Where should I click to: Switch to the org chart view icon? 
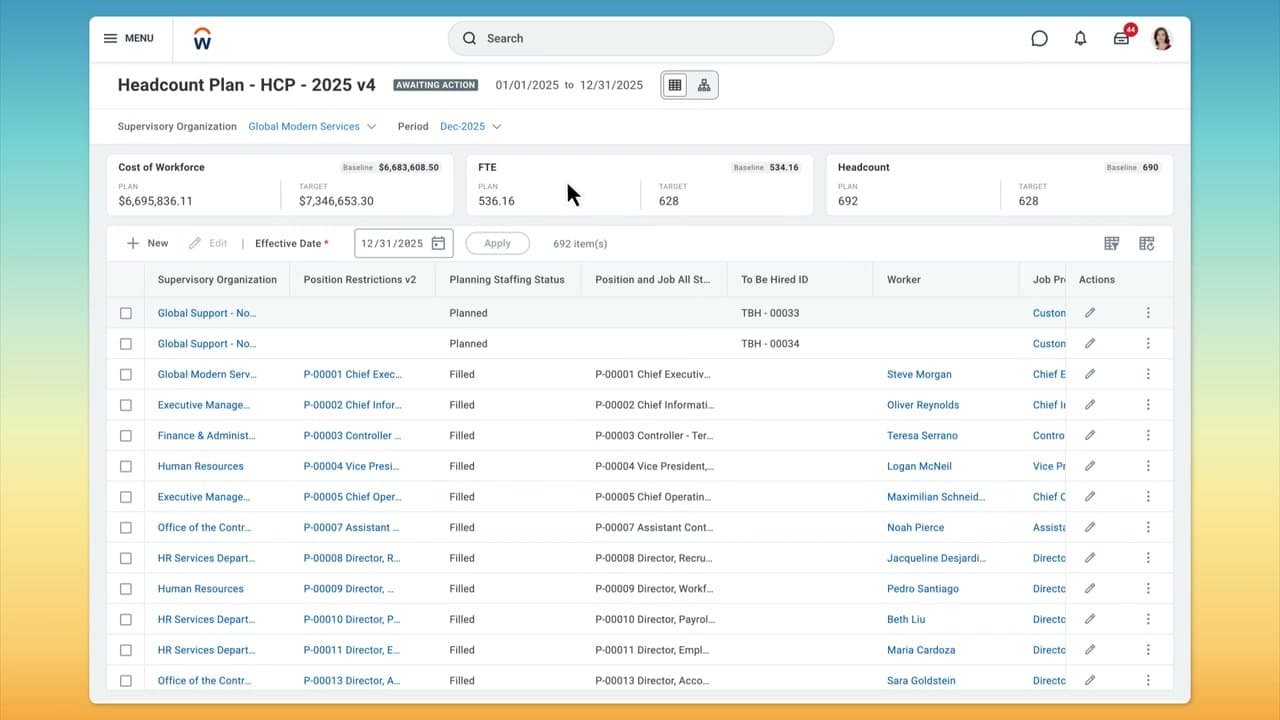(x=704, y=85)
